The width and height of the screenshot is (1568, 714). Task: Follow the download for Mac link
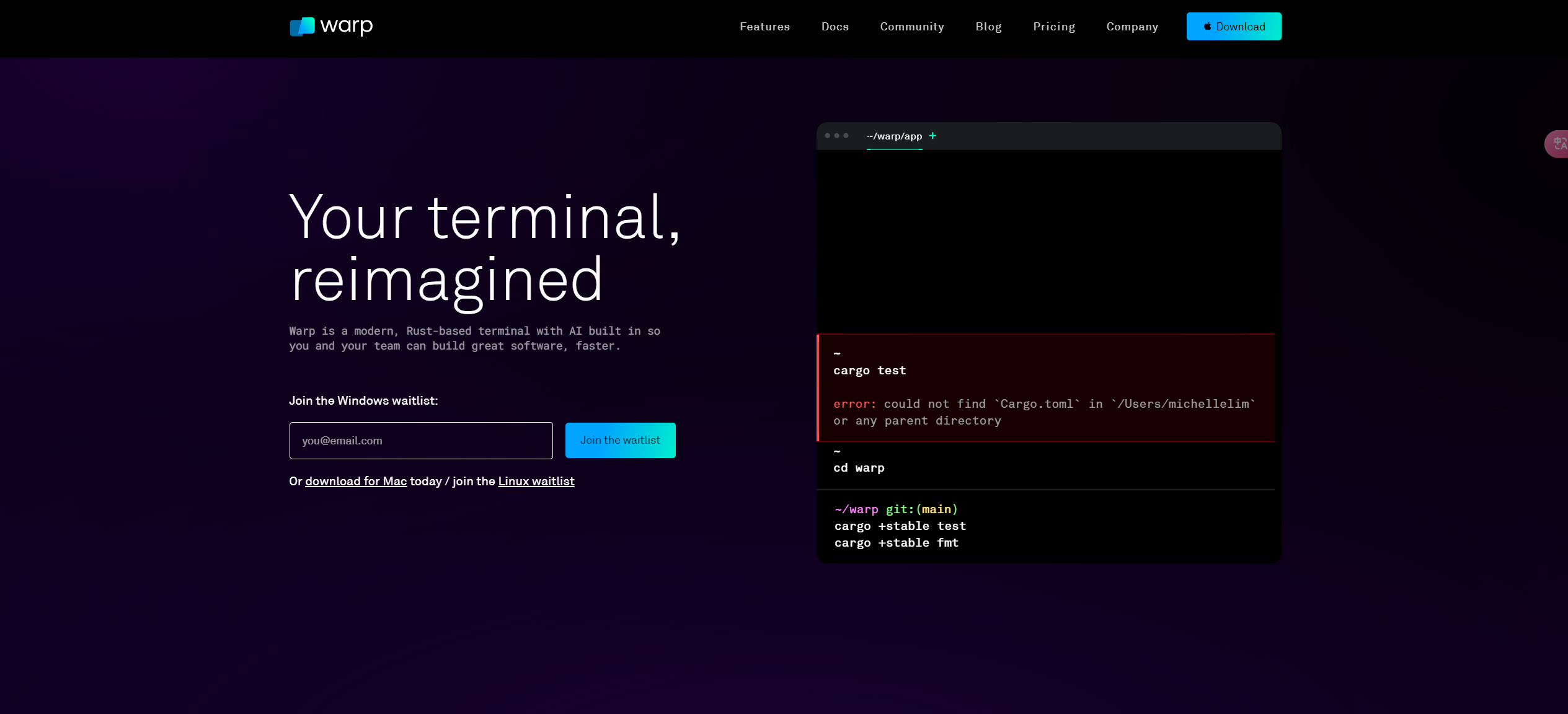[356, 482]
